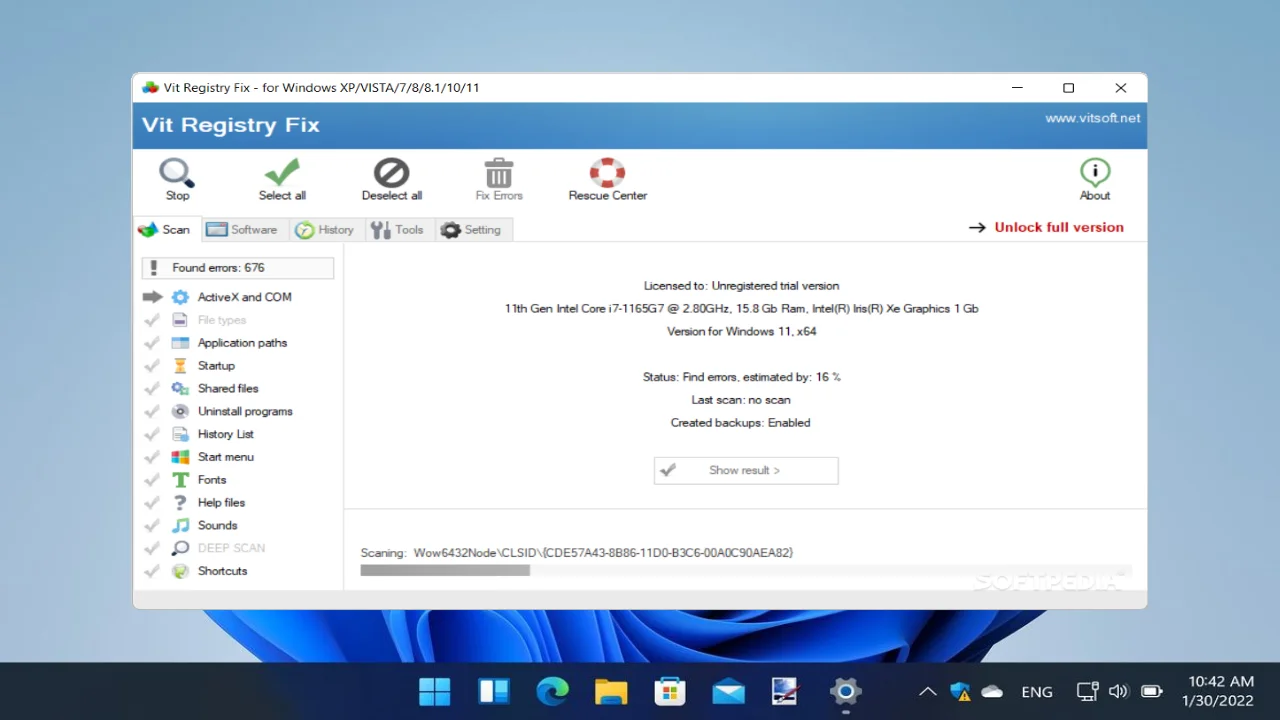Image resolution: width=1280 pixels, height=720 pixels.
Task: Select the Application paths icon
Action: 180,343
